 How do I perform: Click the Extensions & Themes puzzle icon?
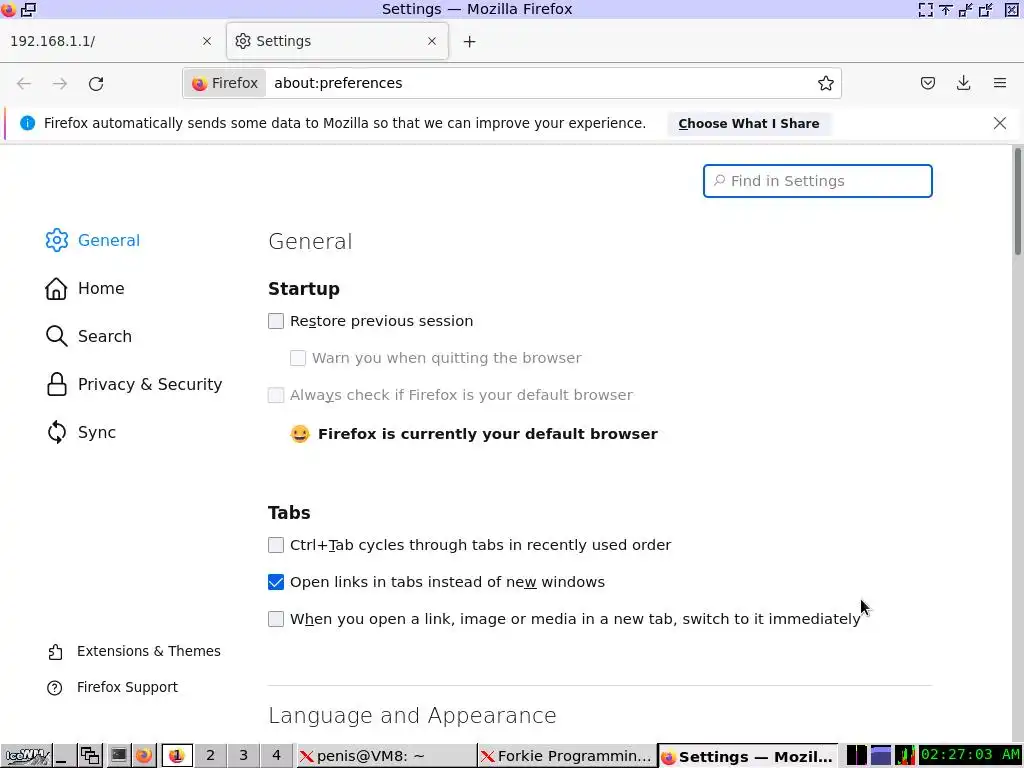56,652
